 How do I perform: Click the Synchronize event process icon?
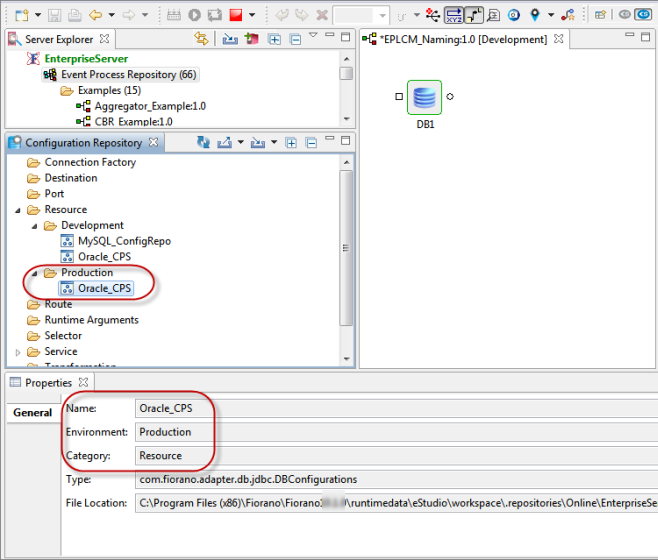[x=214, y=16]
